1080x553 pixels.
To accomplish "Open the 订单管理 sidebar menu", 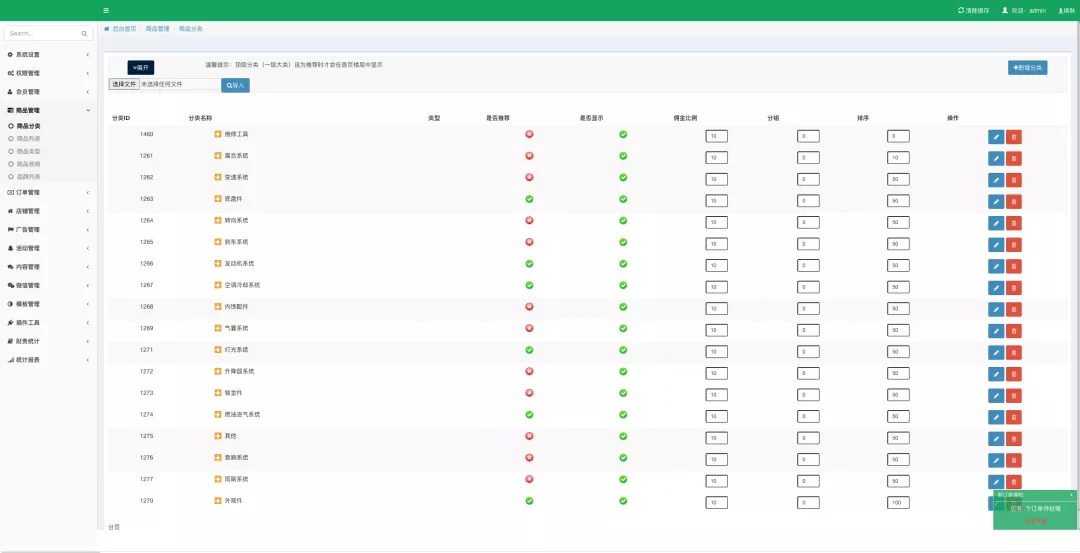I will coord(48,193).
